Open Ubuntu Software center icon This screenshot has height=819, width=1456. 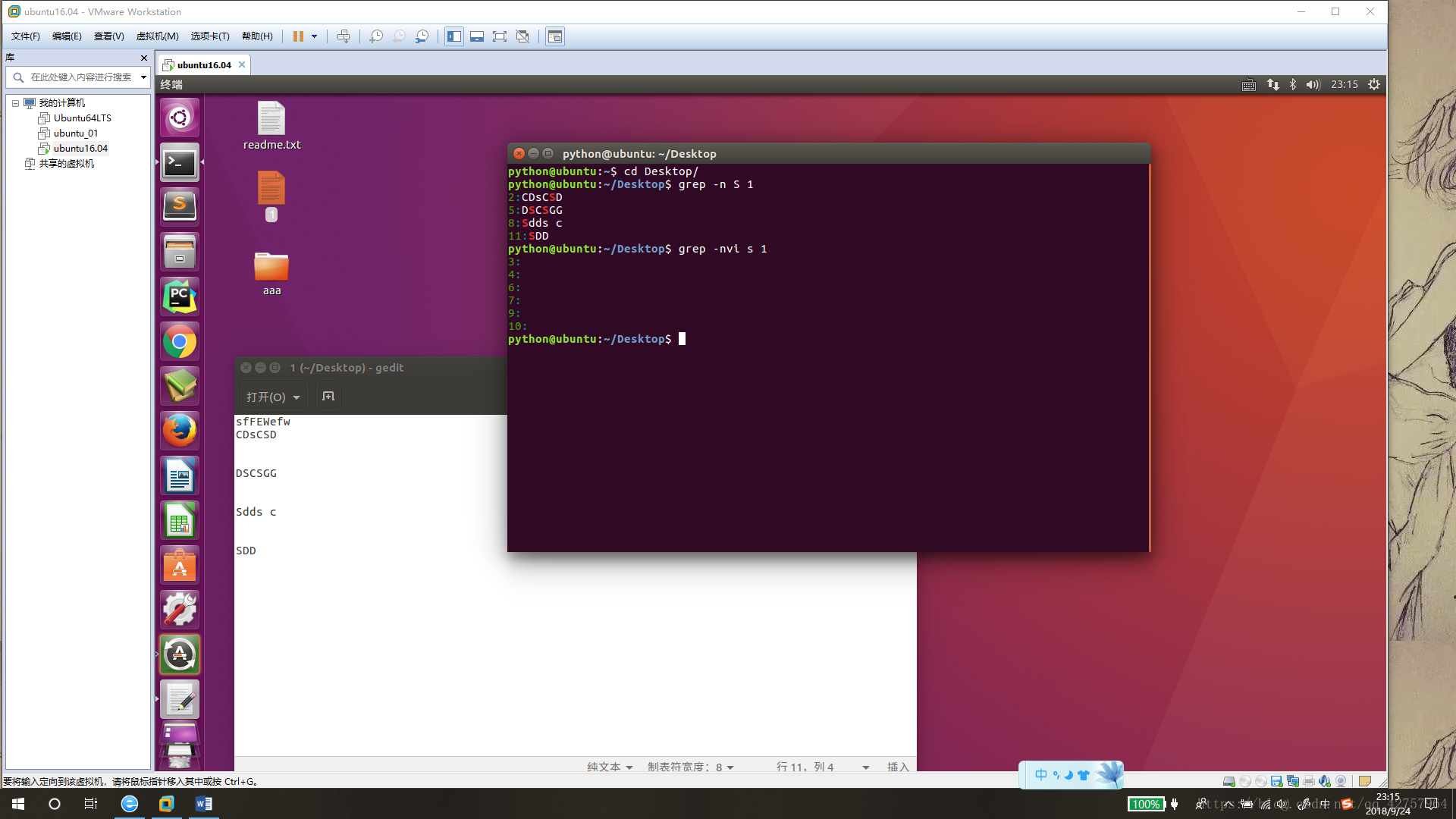180,565
